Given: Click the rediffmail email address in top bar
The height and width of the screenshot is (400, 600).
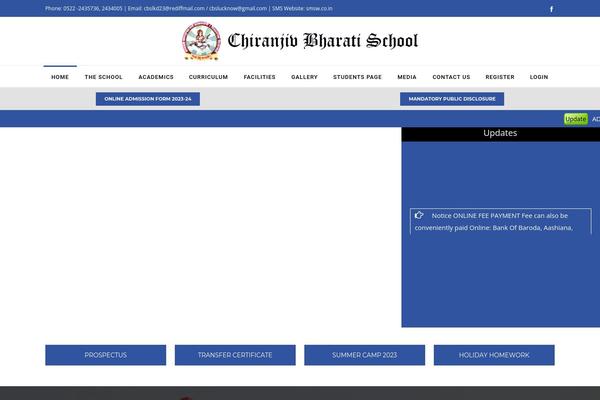Looking at the screenshot, I should [x=174, y=8].
